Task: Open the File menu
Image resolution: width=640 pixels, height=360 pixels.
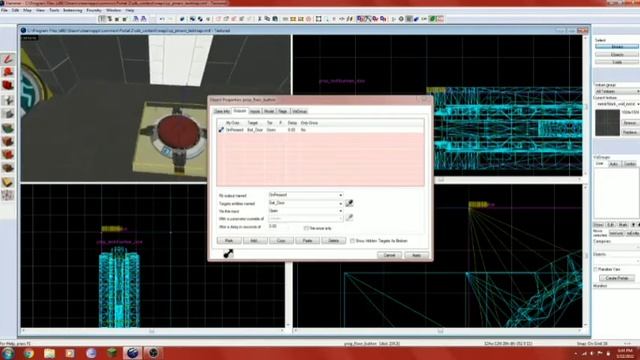Action: click(4, 10)
